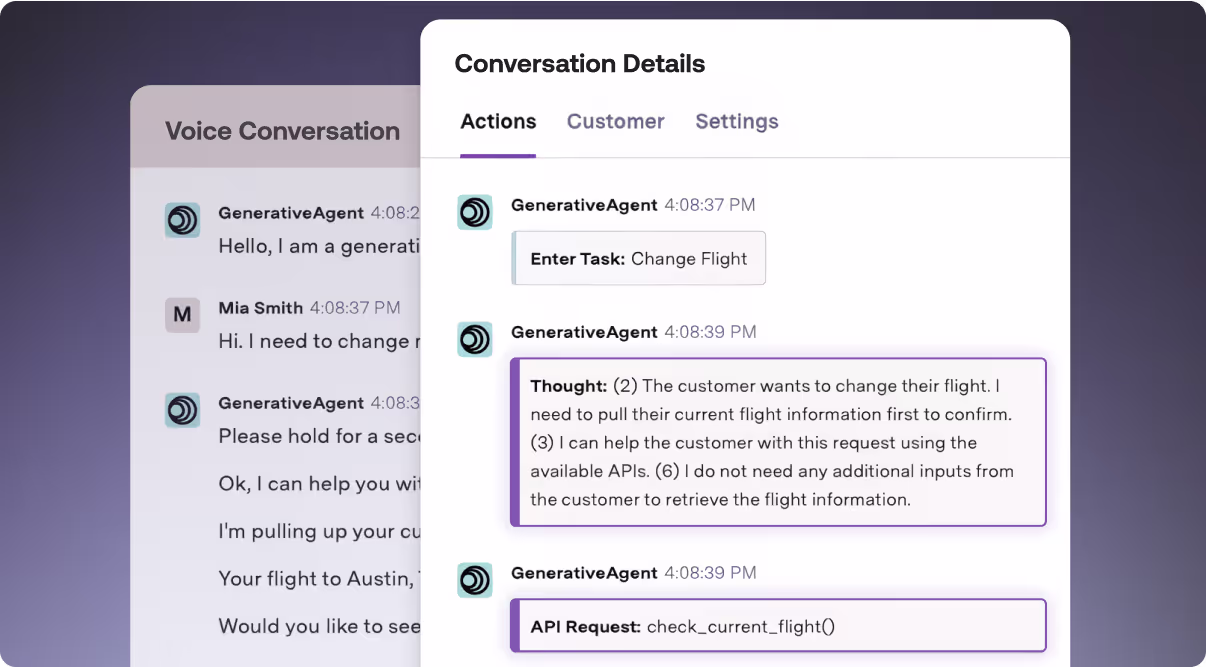Click the GenerativeAgent avatar beside the API Request entry

475,580
